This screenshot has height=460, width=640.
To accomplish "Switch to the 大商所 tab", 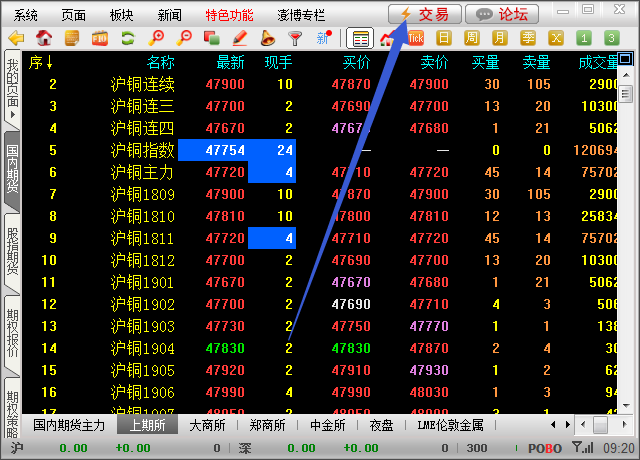I will click(209, 425).
